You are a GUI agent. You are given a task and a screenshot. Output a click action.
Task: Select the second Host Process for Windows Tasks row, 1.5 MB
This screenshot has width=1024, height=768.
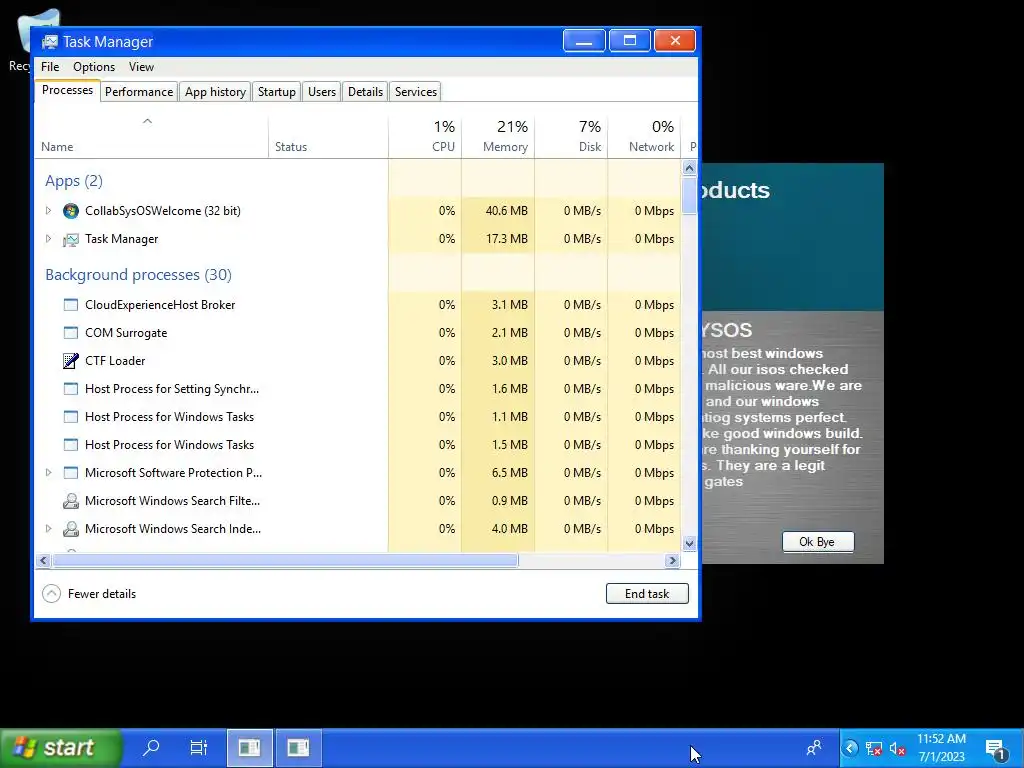358,445
